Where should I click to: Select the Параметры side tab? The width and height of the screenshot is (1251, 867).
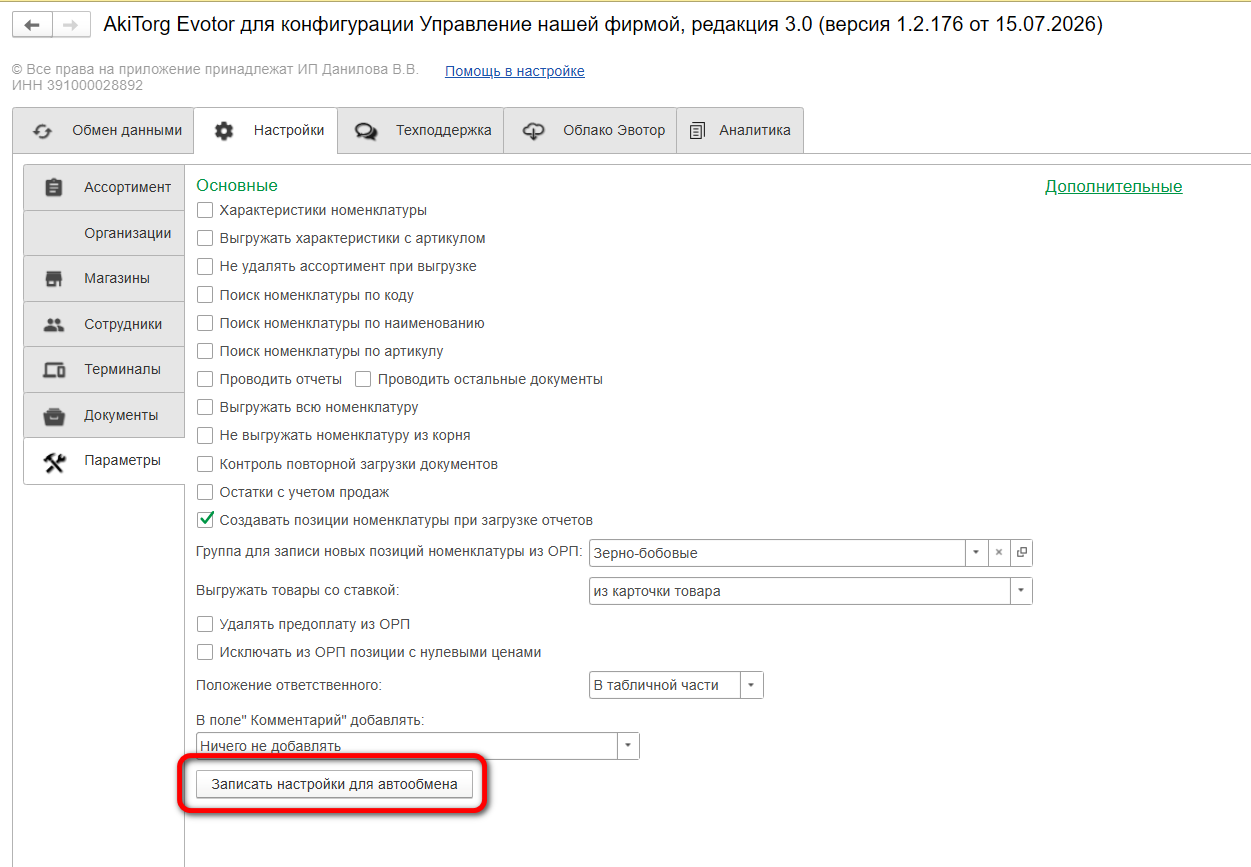(x=104, y=461)
